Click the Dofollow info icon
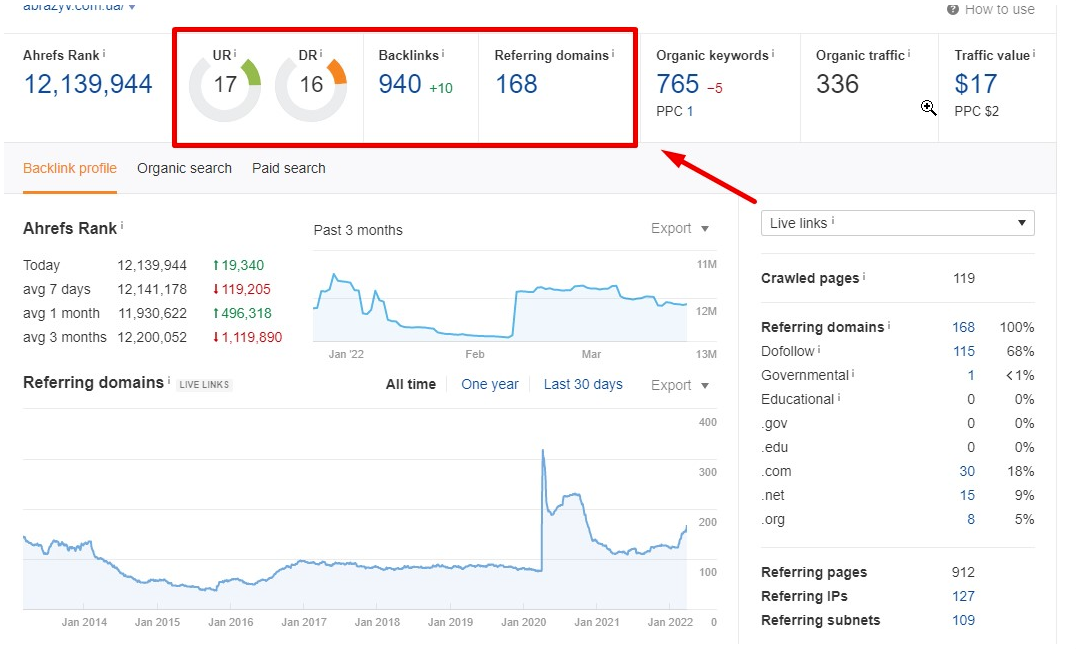The height and width of the screenshot is (649, 1076). click(819, 351)
